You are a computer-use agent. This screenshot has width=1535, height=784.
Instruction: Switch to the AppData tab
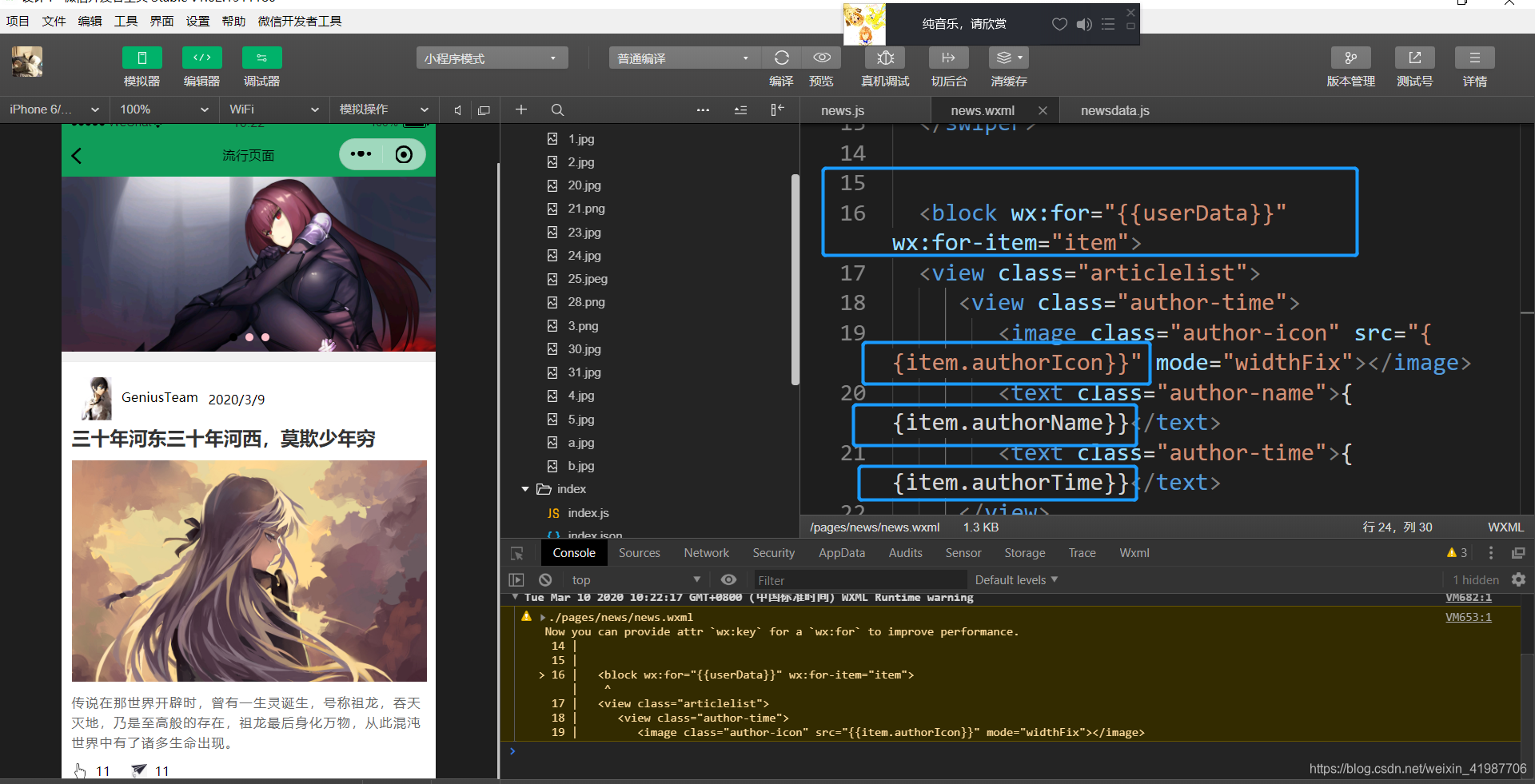pos(842,553)
